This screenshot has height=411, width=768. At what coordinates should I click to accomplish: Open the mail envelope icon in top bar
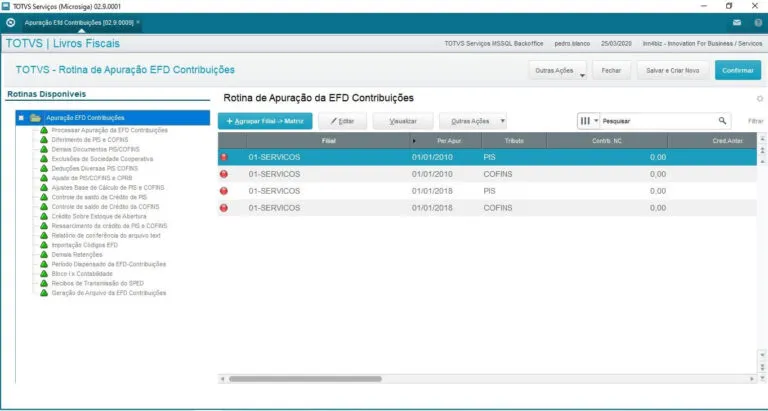[x=737, y=23]
